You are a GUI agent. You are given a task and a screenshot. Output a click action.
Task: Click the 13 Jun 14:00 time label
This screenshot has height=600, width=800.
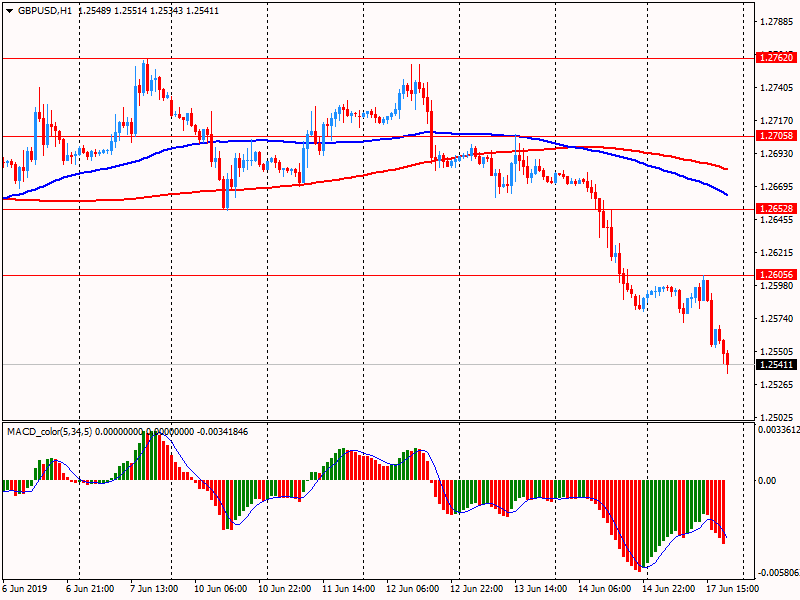pyautogui.click(x=539, y=589)
